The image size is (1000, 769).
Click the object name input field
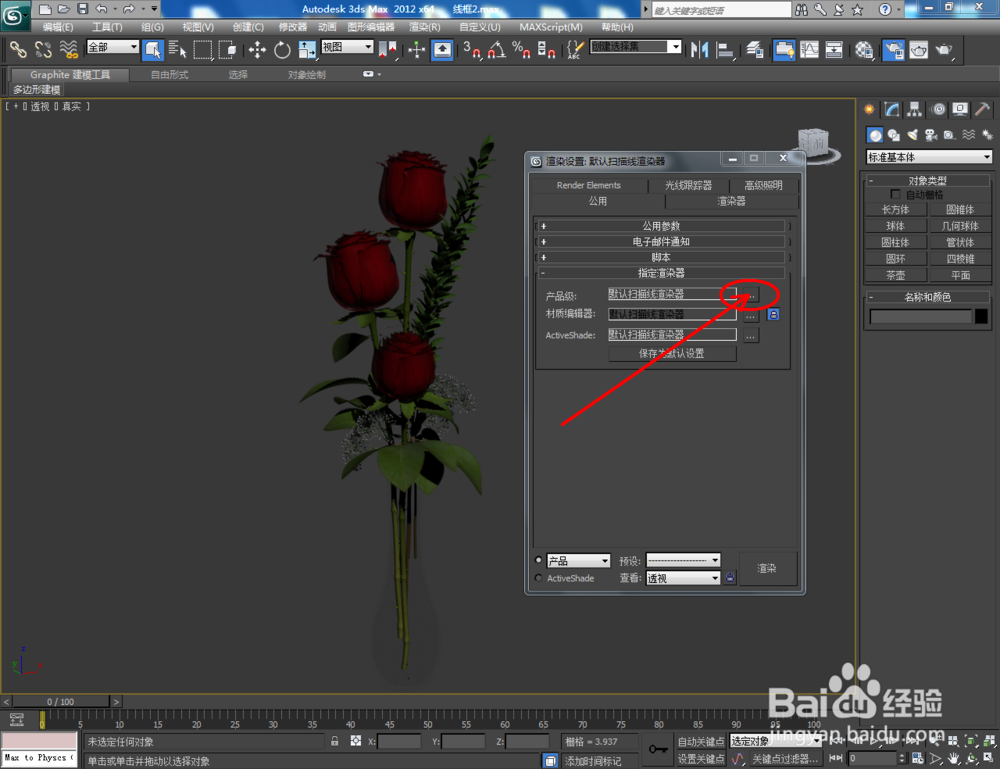(x=920, y=316)
